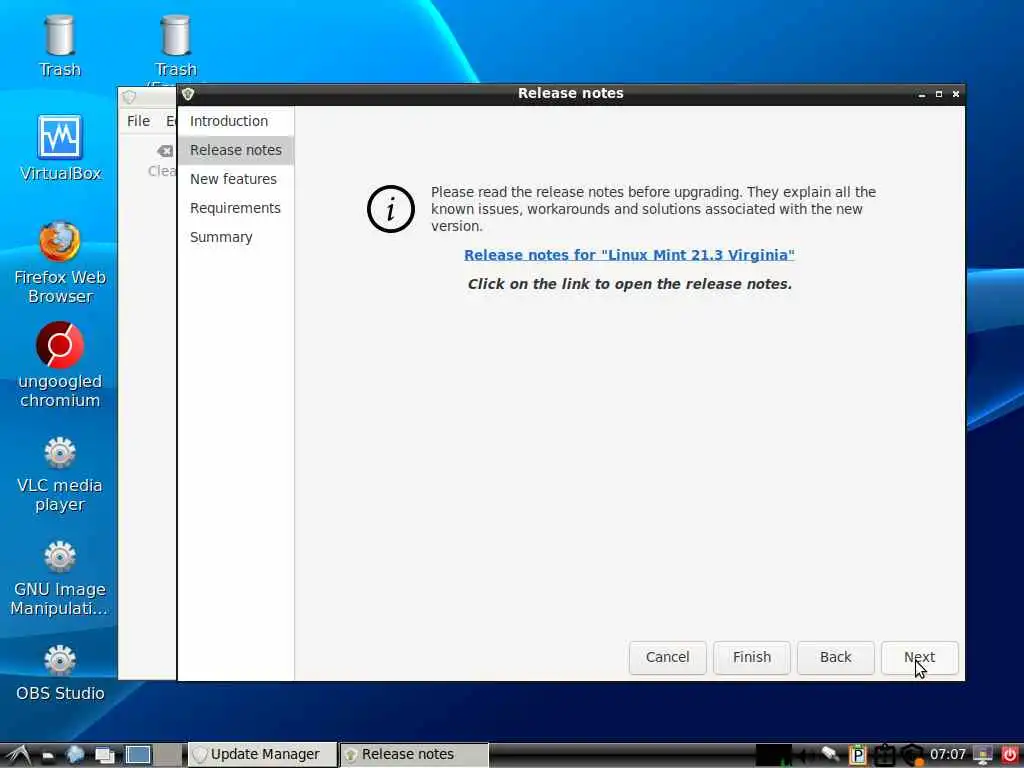
Task: Open the CPU usage monitor applet
Action: (774, 755)
